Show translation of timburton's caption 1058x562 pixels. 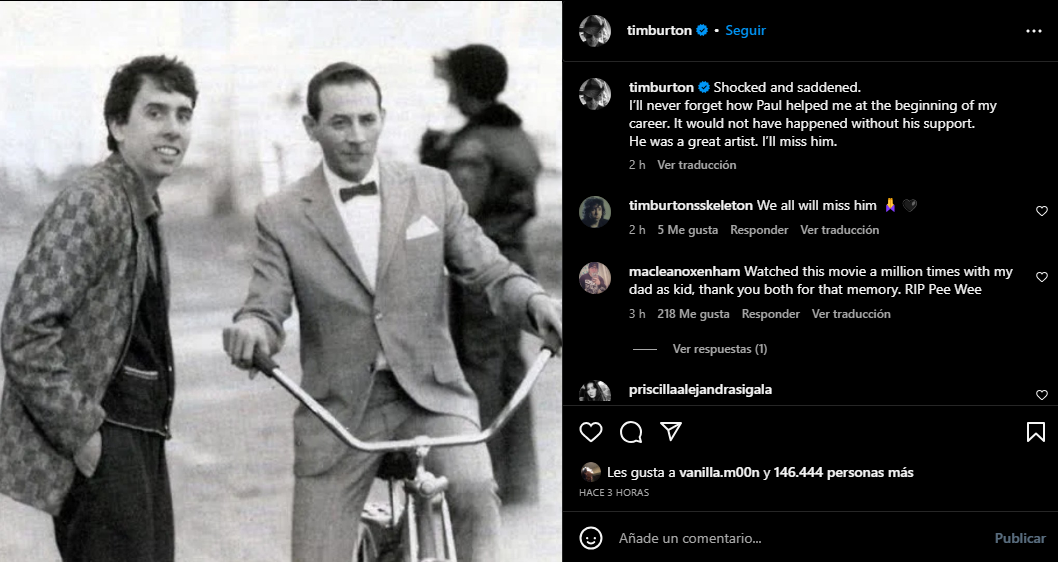[696, 165]
